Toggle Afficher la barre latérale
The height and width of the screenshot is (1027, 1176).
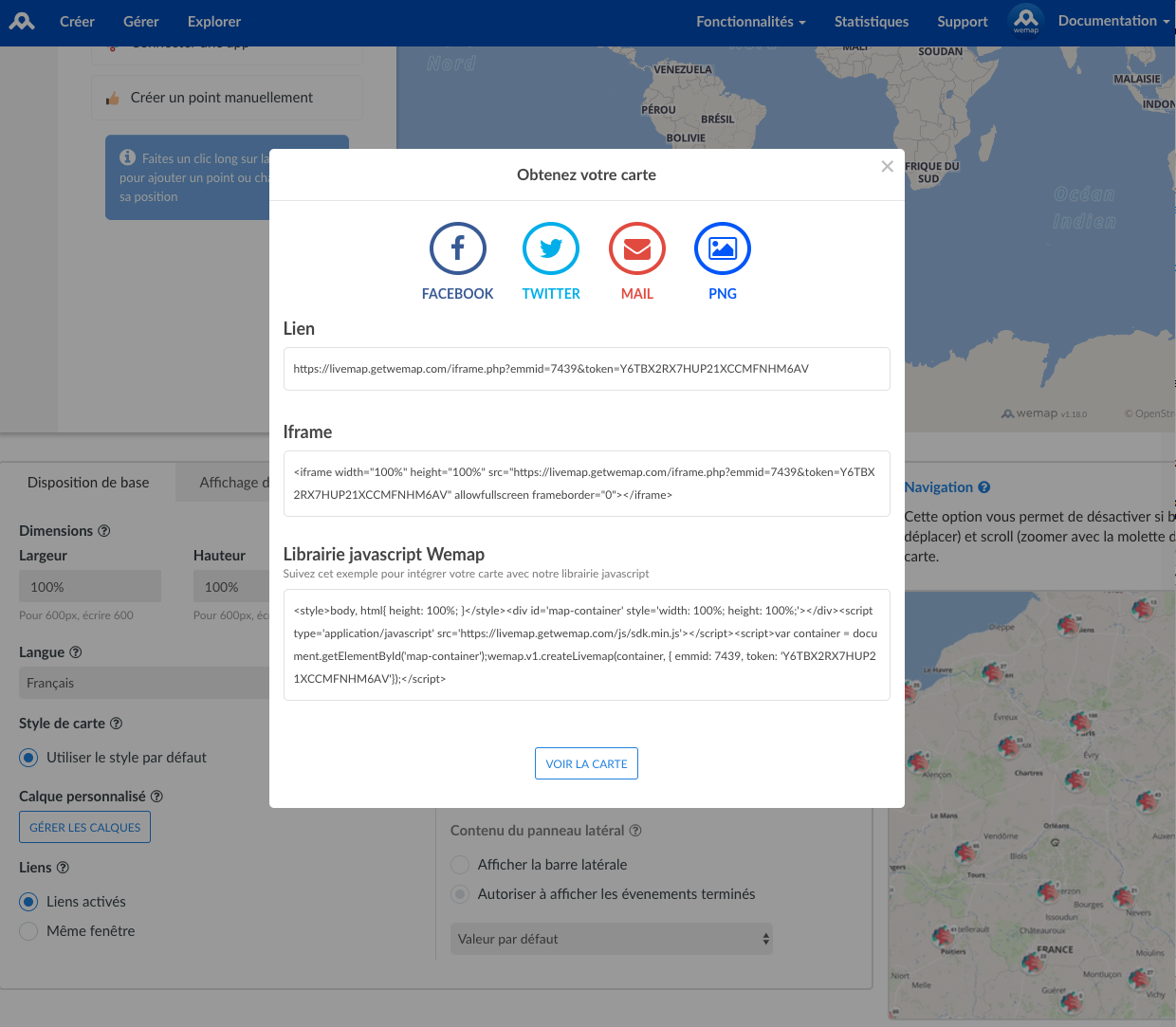point(460,865)
